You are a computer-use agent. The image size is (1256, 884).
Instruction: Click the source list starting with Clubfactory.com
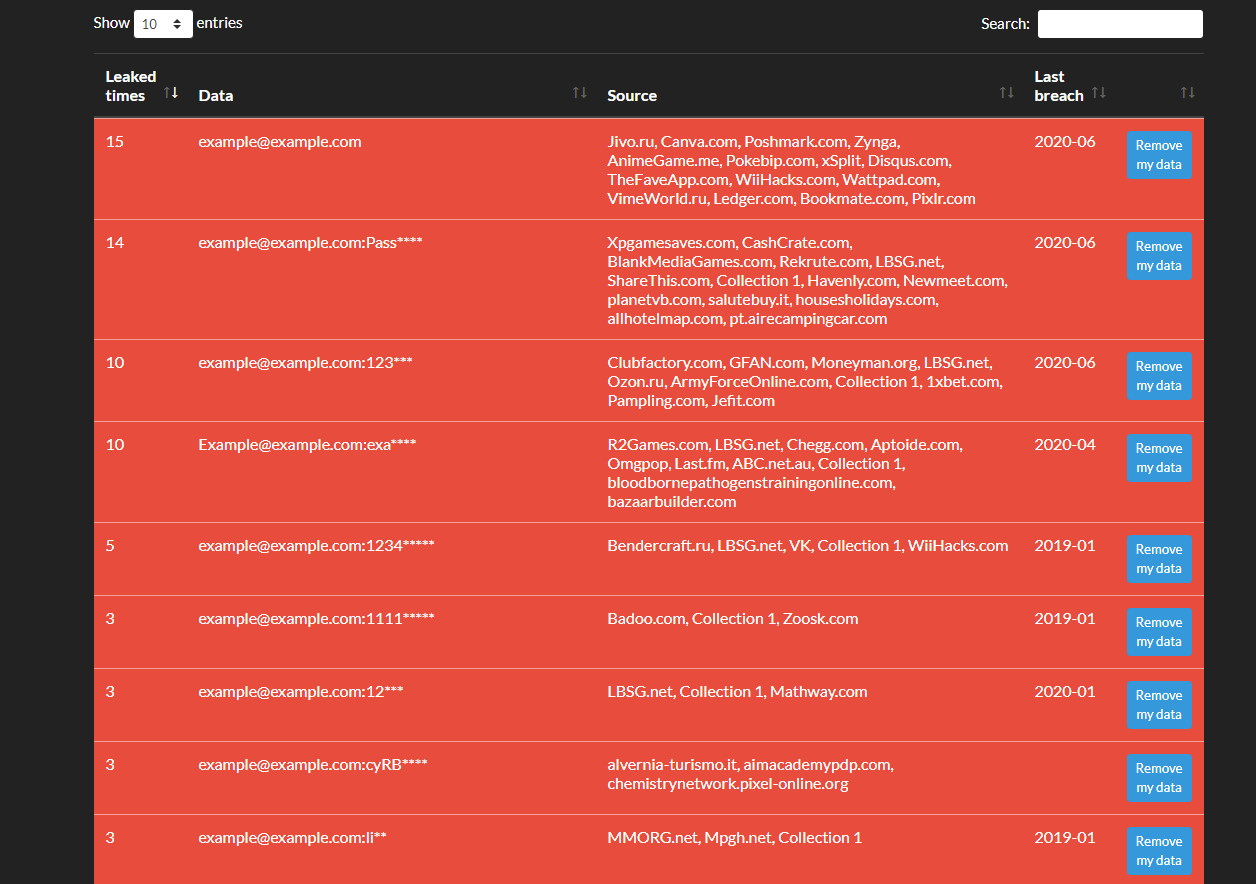click(805, 381)
